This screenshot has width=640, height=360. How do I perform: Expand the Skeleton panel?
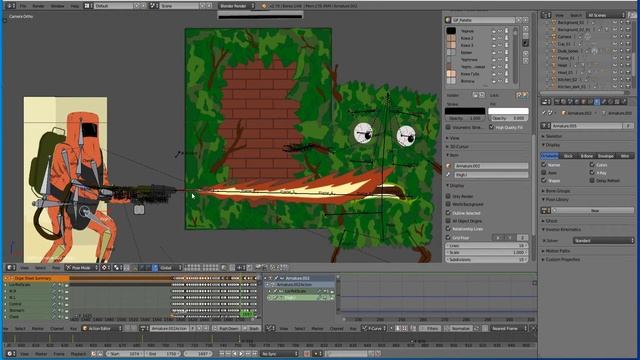pyautogui.click(x=552, y=136)
